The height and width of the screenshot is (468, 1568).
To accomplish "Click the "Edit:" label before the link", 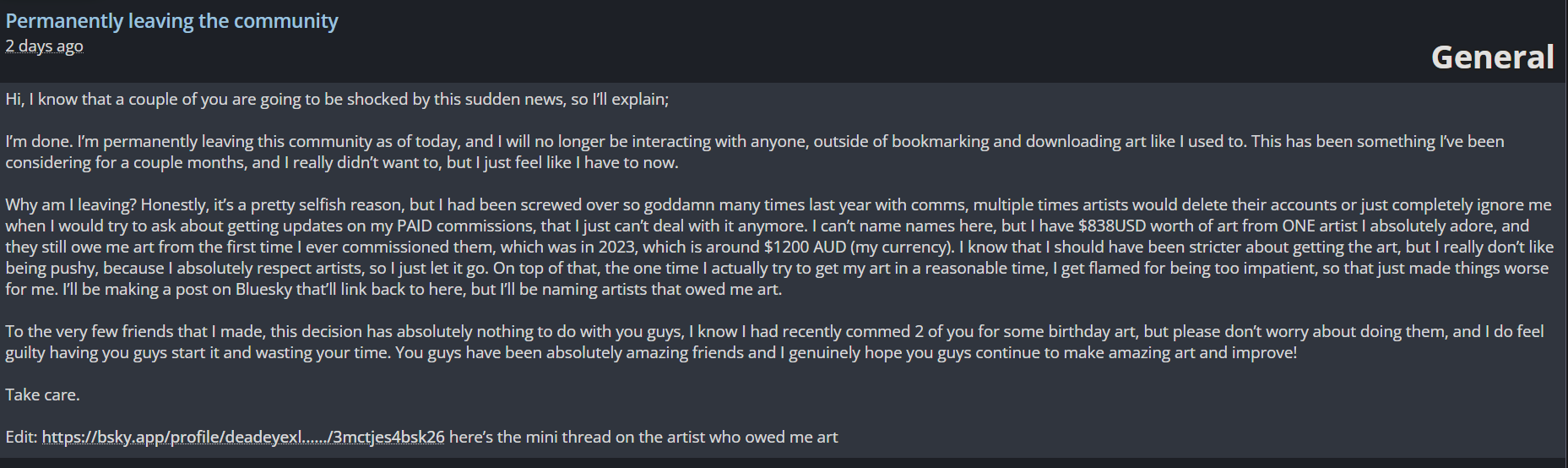I will 22,437.
